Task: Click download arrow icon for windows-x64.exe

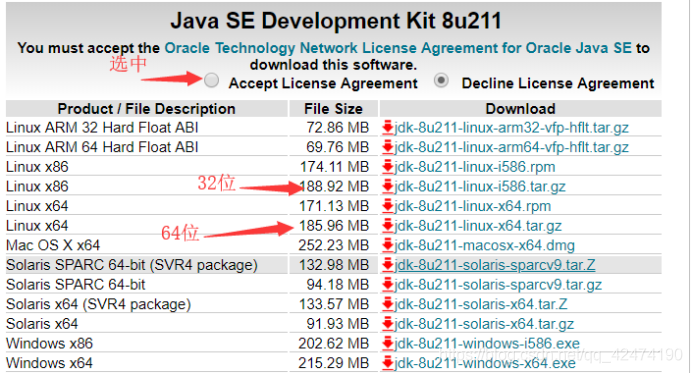Action: tap(388, 362)
